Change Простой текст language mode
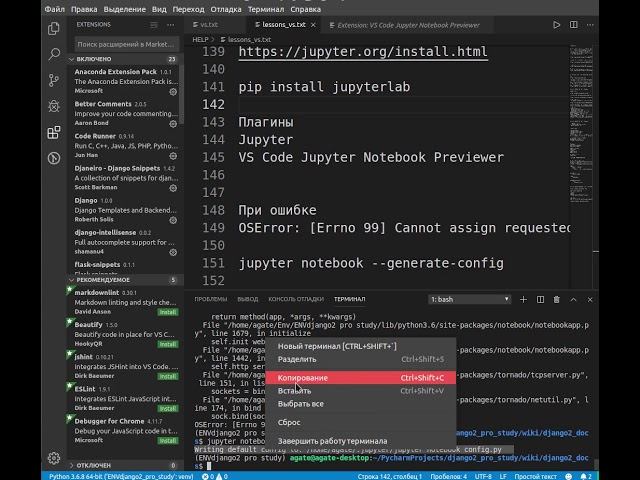The width and height of the screenshot is (640, 480). (x=536, y=476)
